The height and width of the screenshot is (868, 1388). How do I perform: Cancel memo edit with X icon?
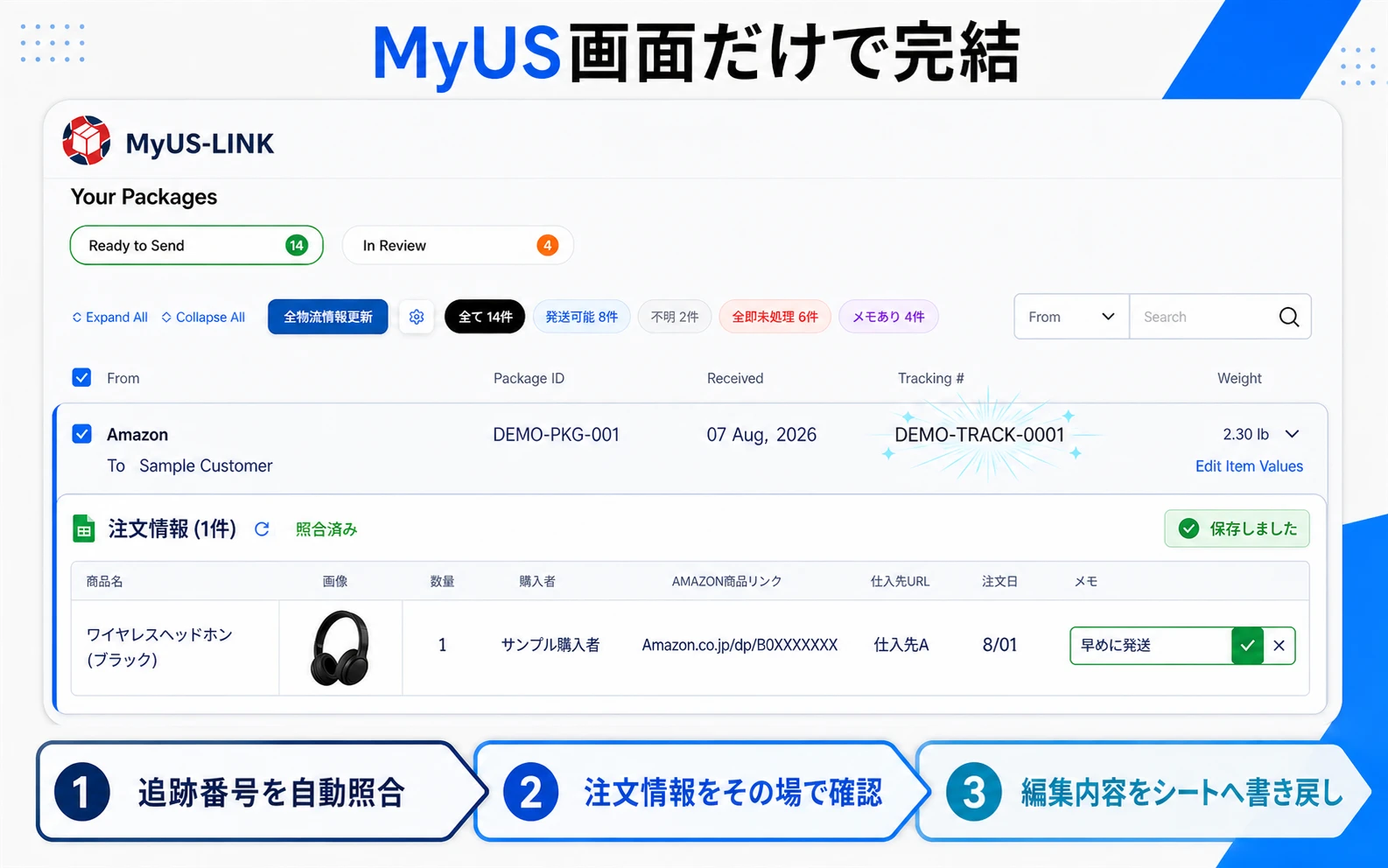(x=1279, y=646)
